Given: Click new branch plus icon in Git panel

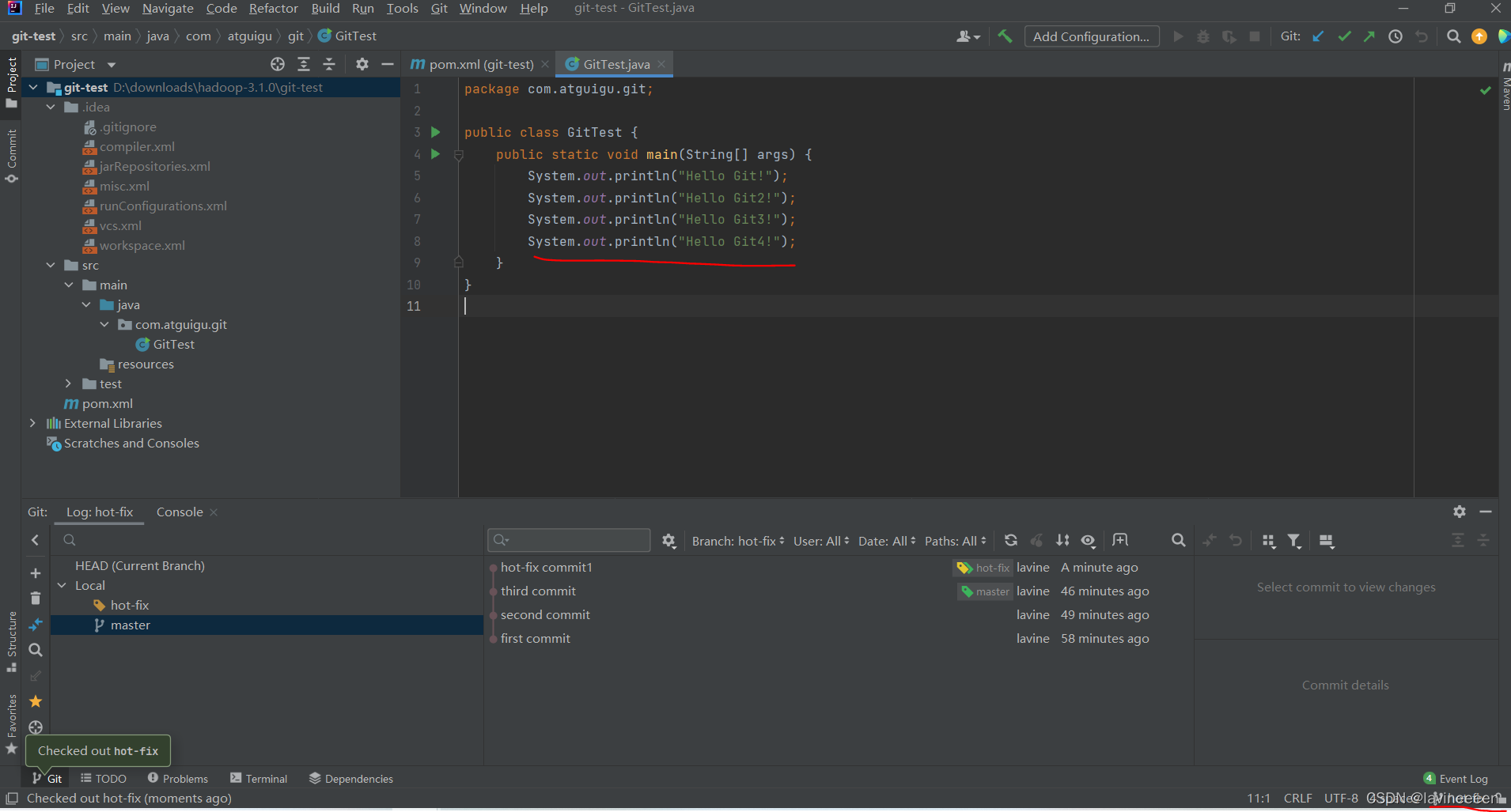Looking at the screenshot, I should [36, 573].
